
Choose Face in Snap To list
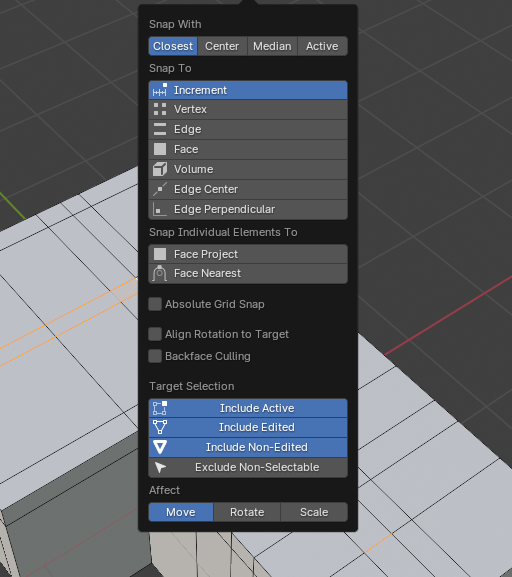[248, 149]
